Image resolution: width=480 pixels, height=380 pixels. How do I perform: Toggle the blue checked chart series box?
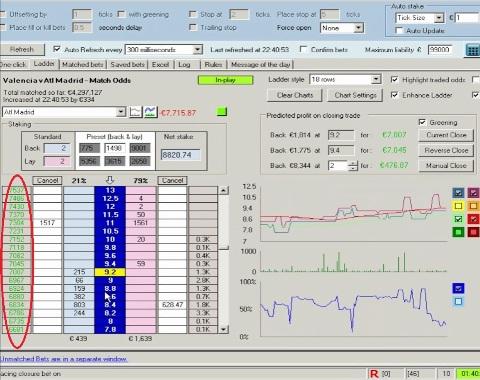(x=458, y=193)
